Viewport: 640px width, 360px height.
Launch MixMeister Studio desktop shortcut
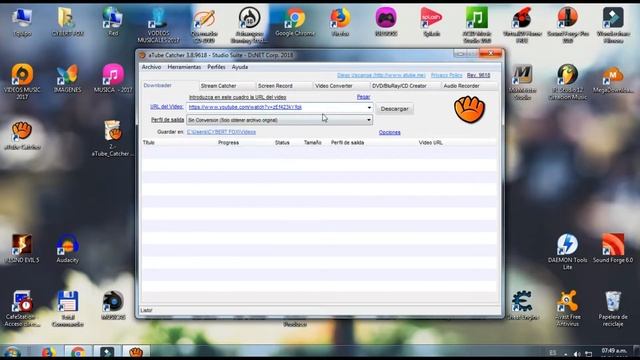pyautogui.click(x=522, y=82)
